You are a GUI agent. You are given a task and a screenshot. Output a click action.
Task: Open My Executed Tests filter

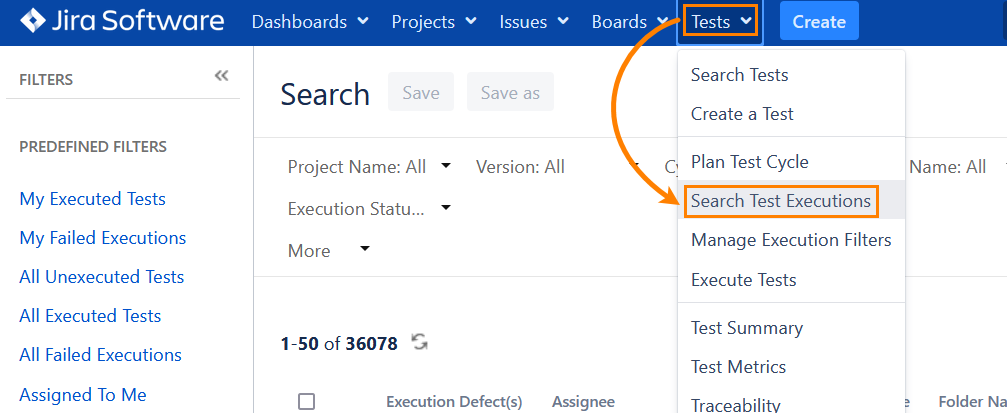point(92,199)
